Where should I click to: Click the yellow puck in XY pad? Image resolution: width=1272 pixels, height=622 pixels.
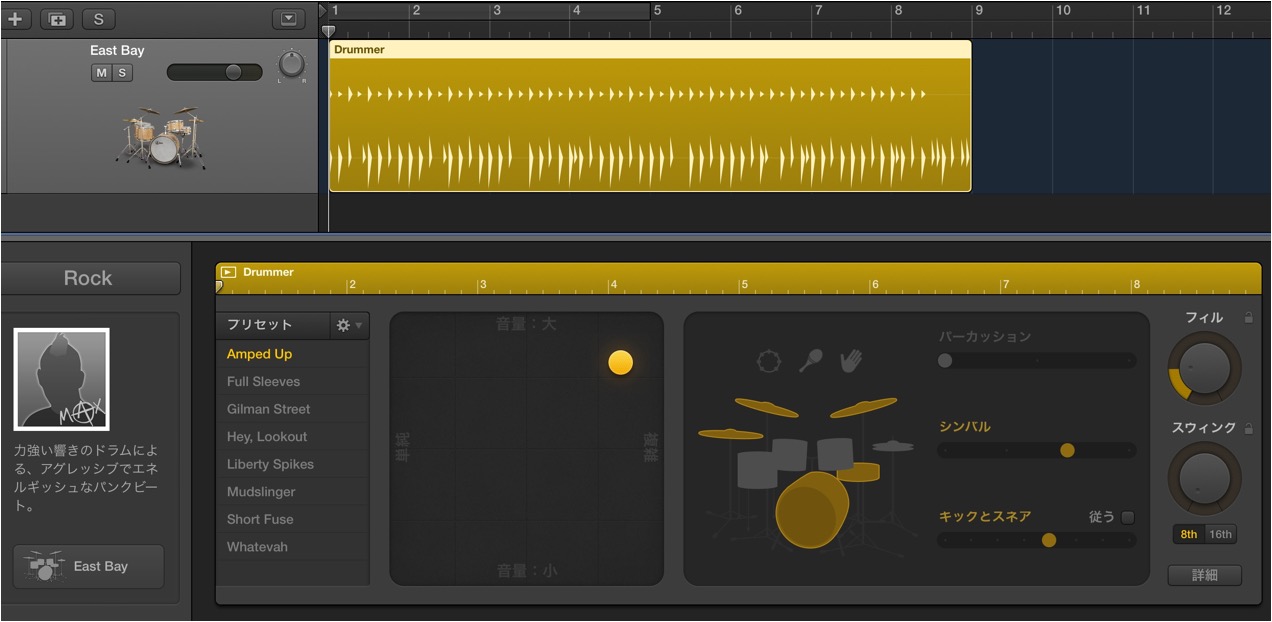[621, 362]
